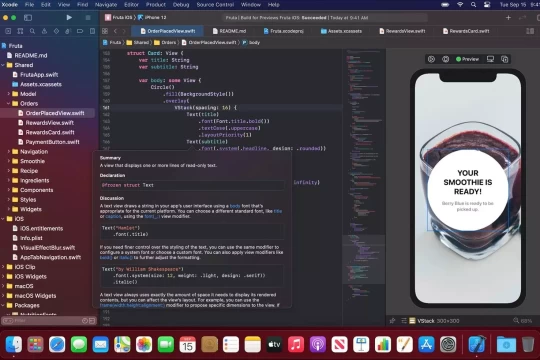The height and width of the screenshot is (360, 540).
Task: Open the Product menu
Action: point(156,4)
